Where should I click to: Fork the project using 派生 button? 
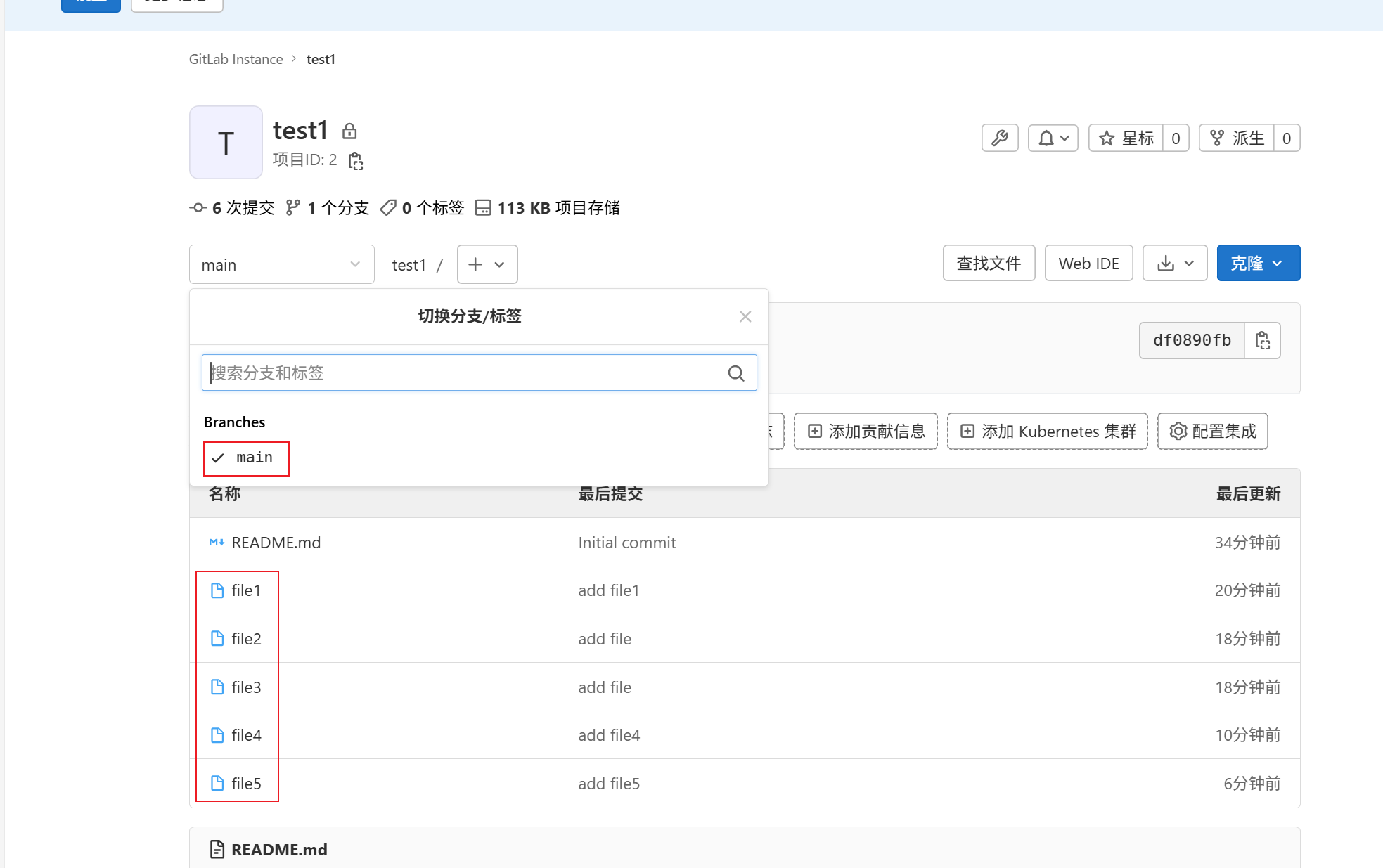[x=1237, y=138]
